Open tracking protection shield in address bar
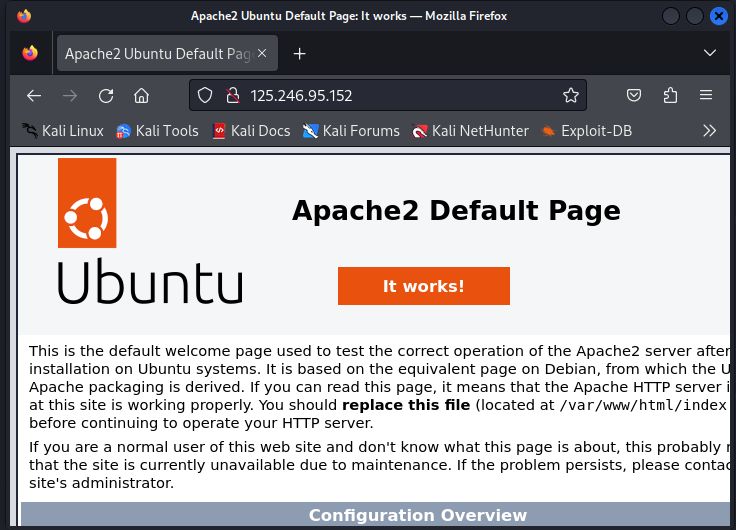The image size is (736, 530). (205, 95)
